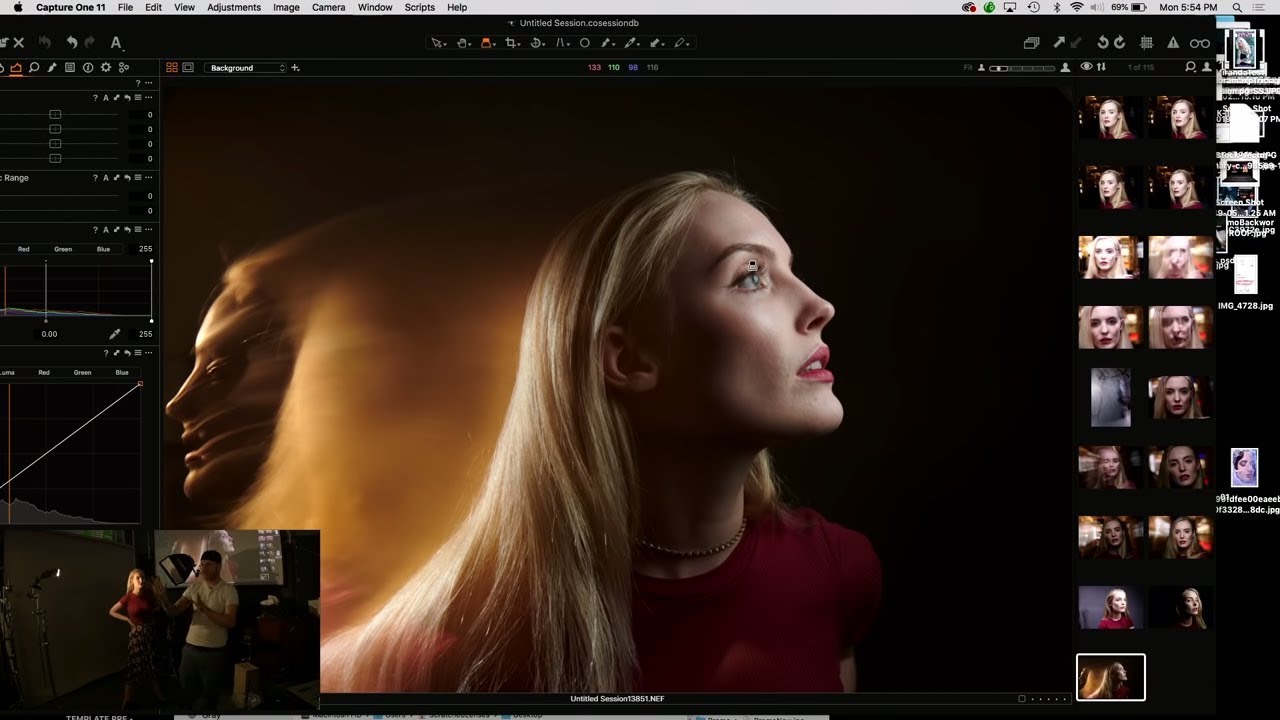Viewport: 1280px width, 720px height.
Task: Open the Wi-Fi status menu
Action: click(x=1076, y=7)
